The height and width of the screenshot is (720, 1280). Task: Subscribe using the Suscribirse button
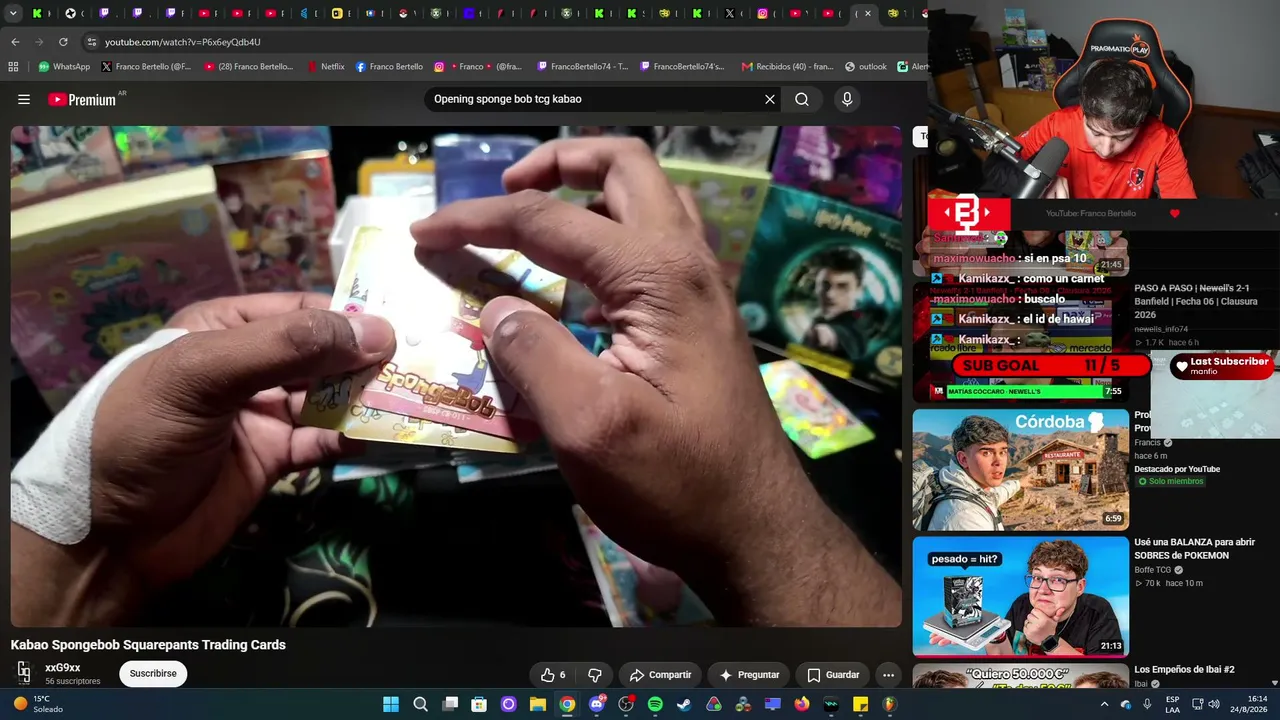pyautogui.click(x=153, y=674)
